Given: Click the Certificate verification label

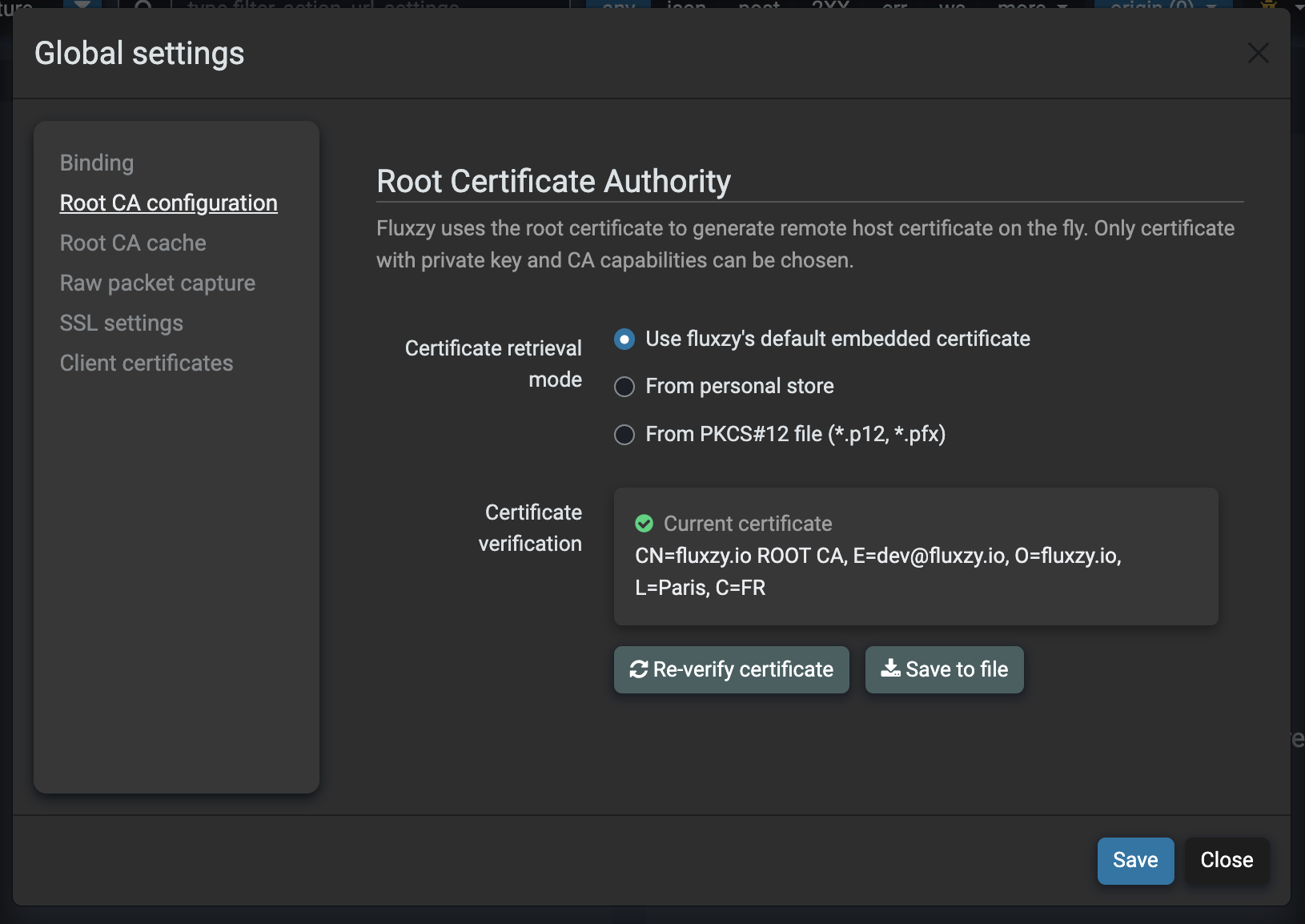Looking at the screenshot, I should [x=530, y=528].
